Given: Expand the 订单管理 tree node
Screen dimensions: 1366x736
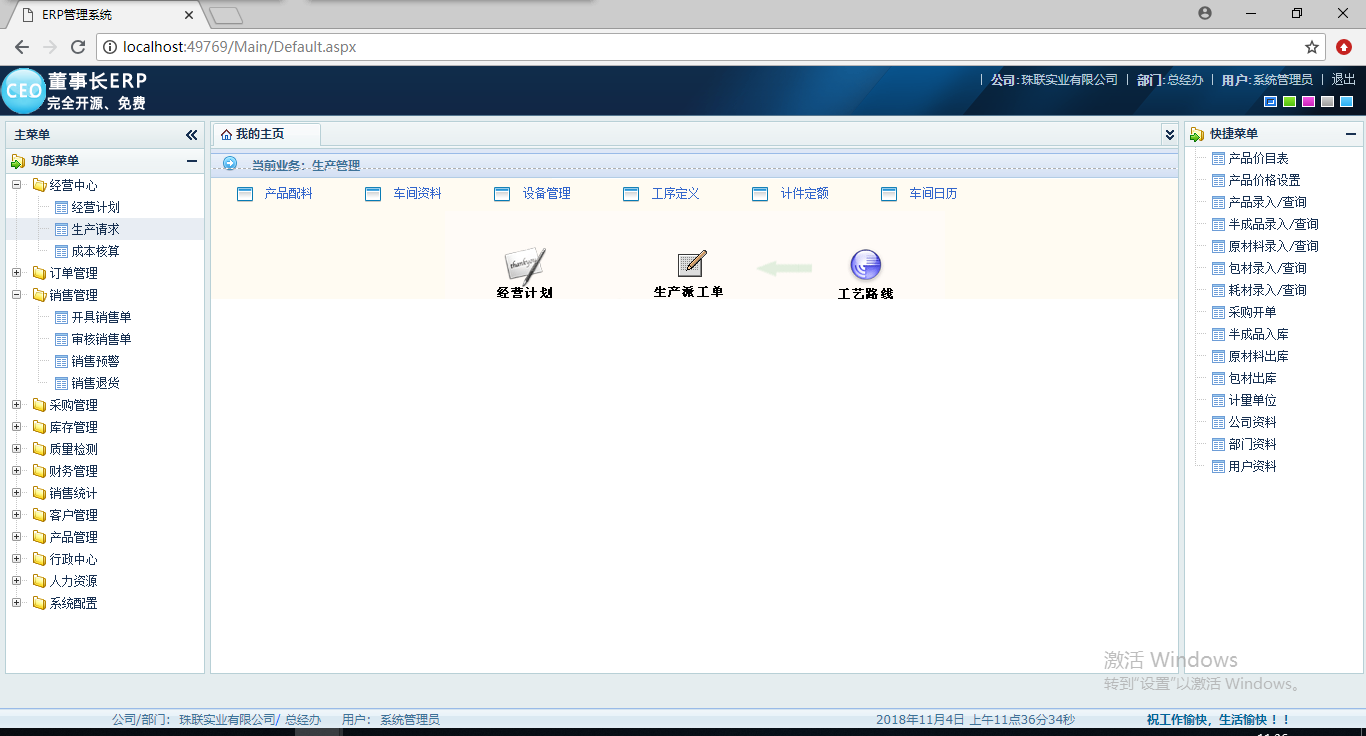Looking at the screenshot, I should pyautogui.click(x=16, y=273).
